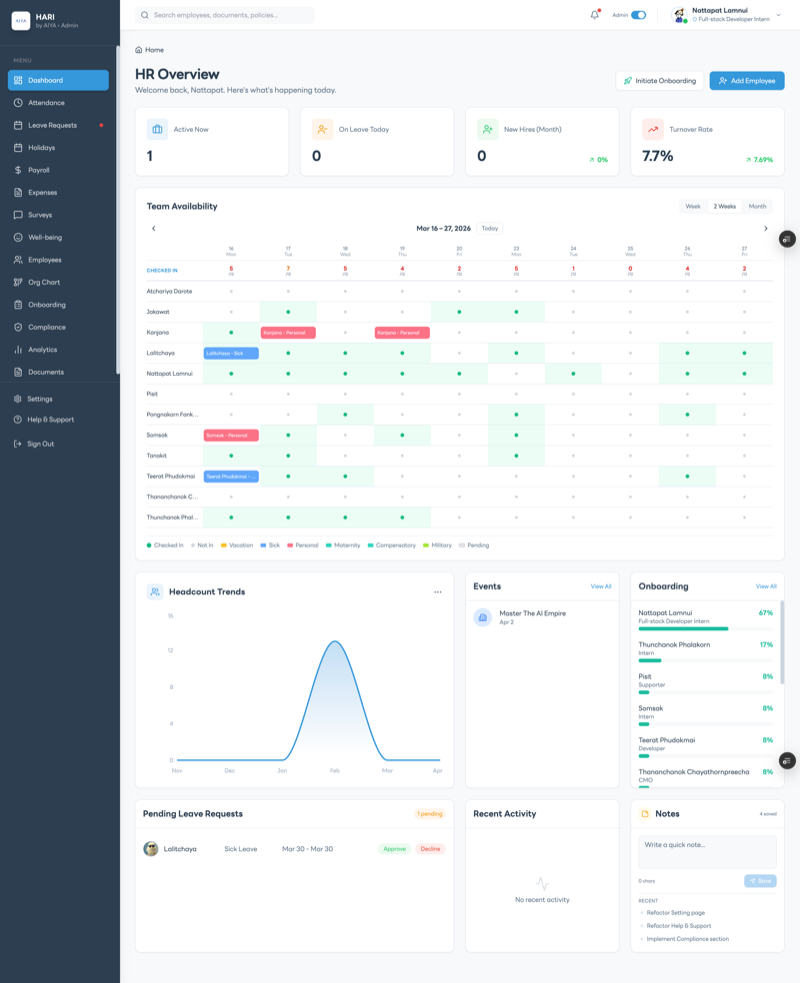Click the Sign Out arrow icon

pyautogui.click(x=18, y=444)
